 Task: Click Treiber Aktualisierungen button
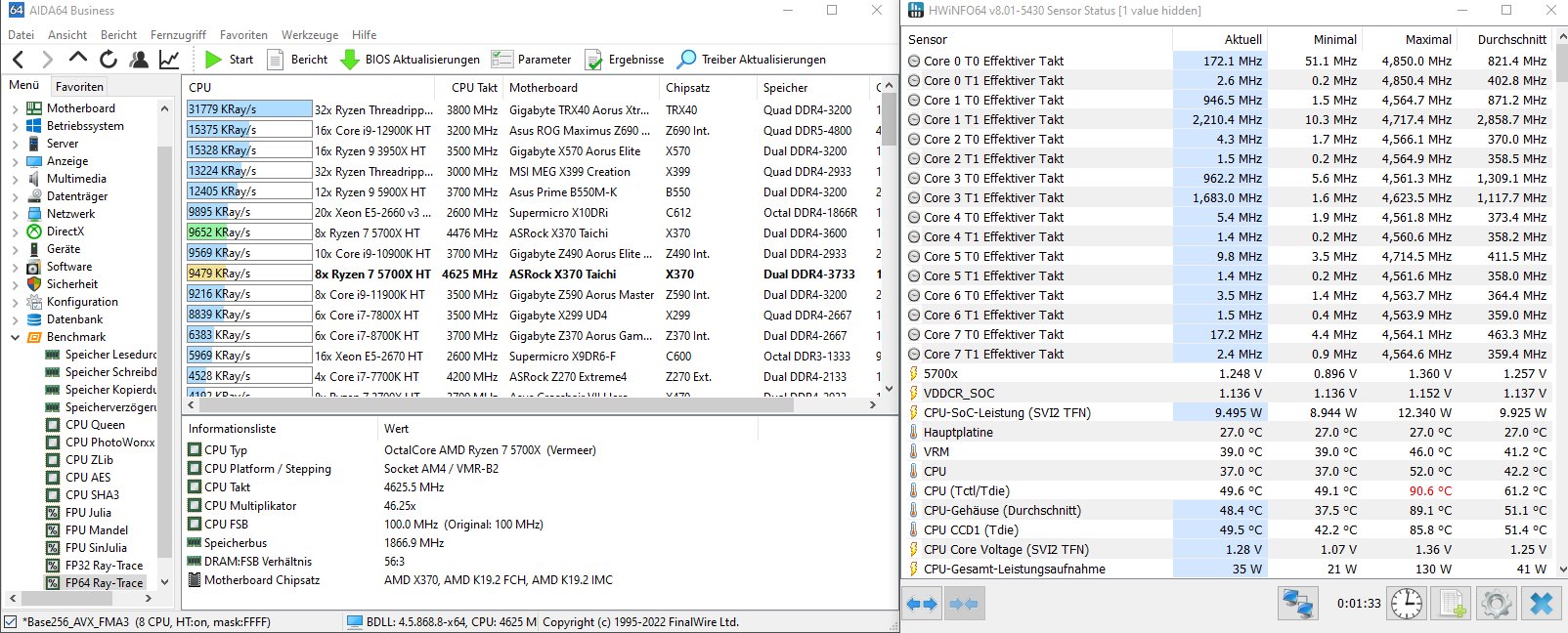(x=752, y=60)
